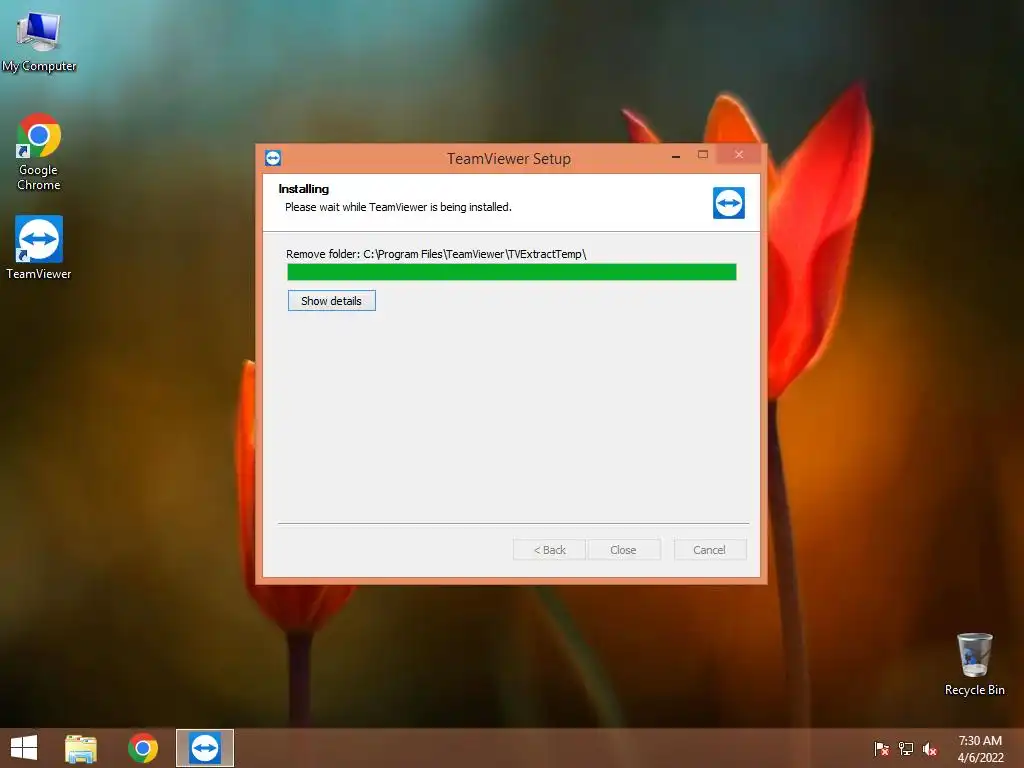This screenshot has width=1024, height=768.
Task: Show details of the installation
Action: pyautogui.click(x=332, y=301)
